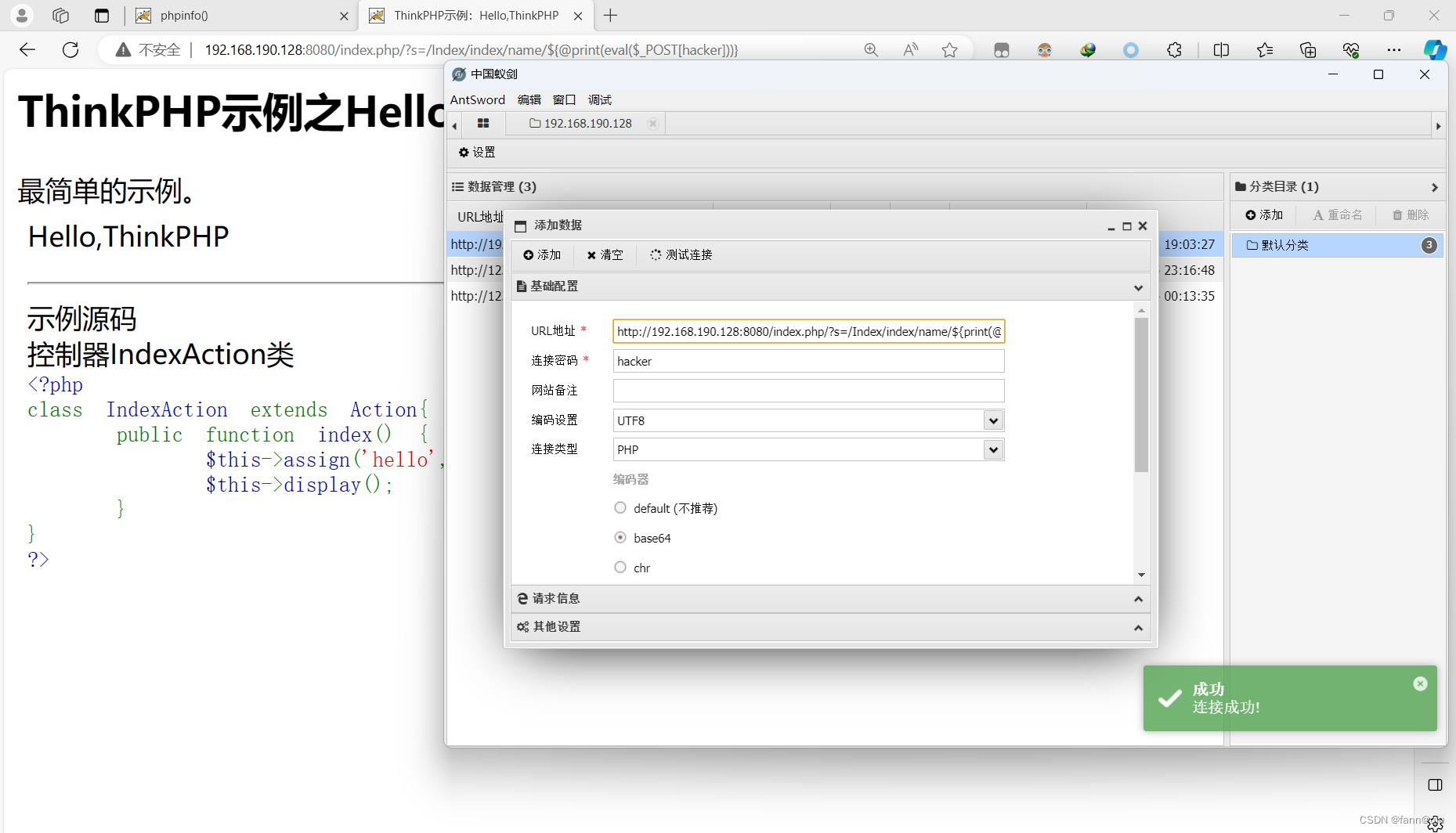The width and height of the screenshot is (1456, 833).
Task: Open the collections icon
Action: point(1308,50)
